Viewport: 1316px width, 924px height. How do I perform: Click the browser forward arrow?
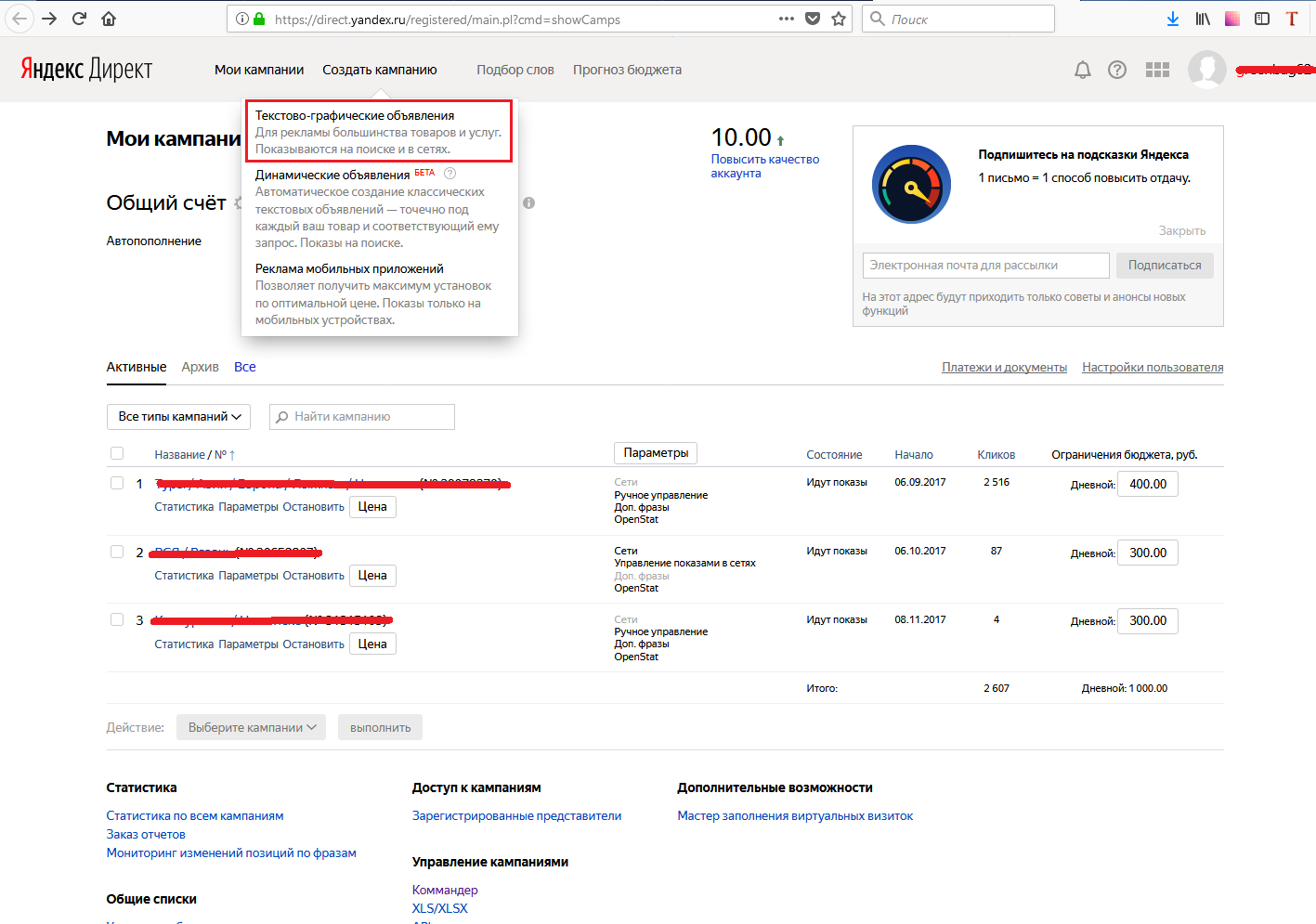coord(50,19)
